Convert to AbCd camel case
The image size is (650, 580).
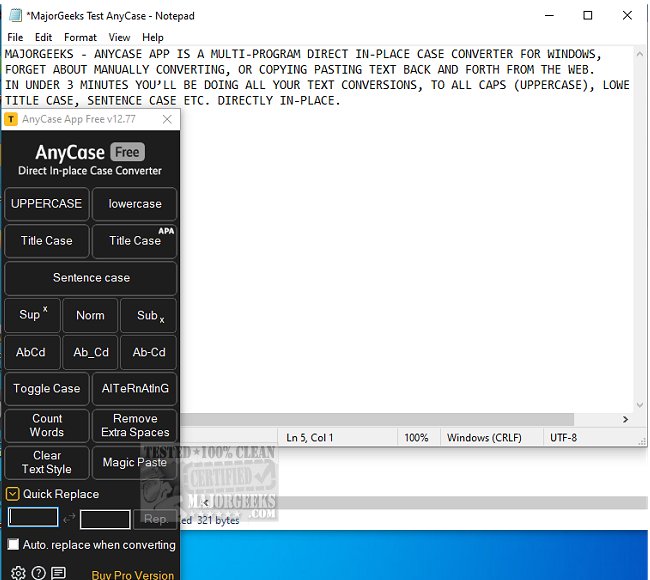click(32, 352)
